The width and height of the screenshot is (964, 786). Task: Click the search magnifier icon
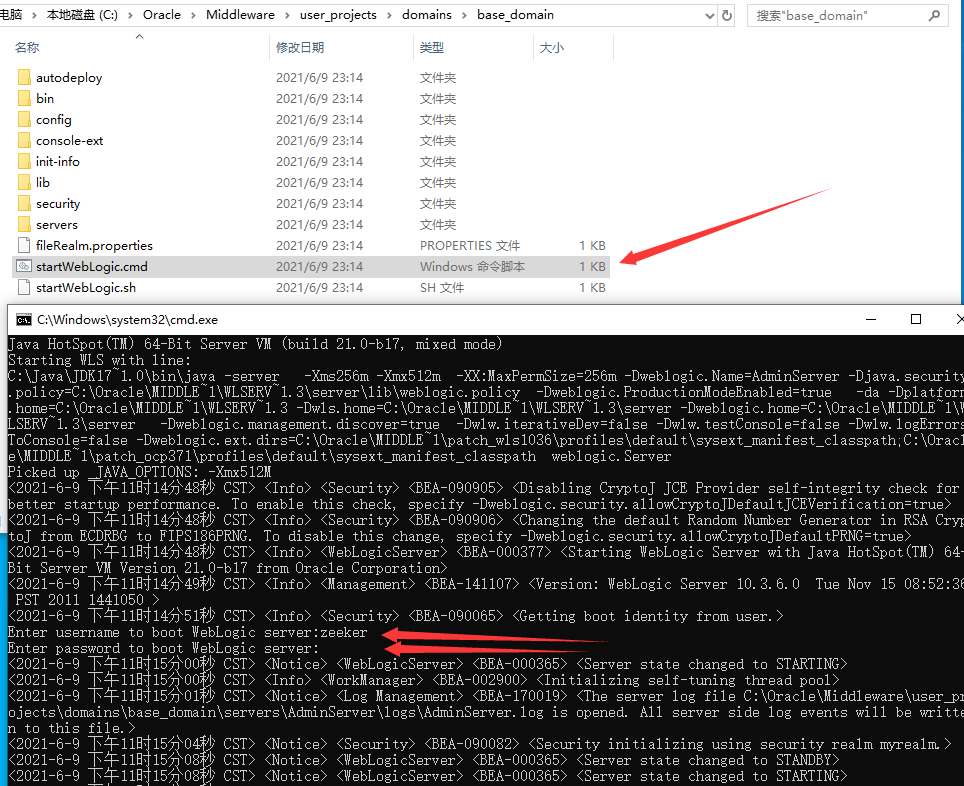934,15
